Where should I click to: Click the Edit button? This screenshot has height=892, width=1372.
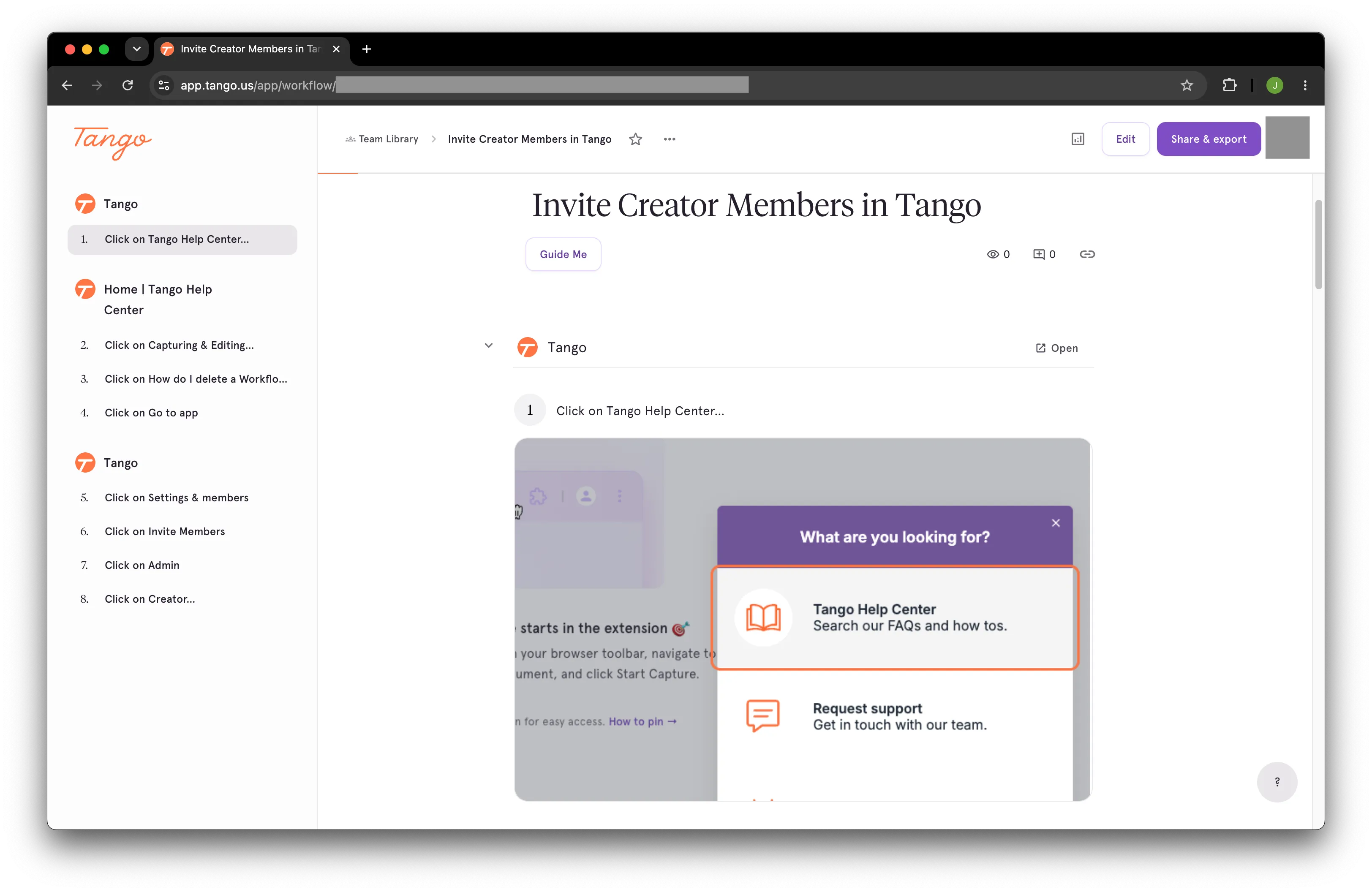tap(1125, 139)
